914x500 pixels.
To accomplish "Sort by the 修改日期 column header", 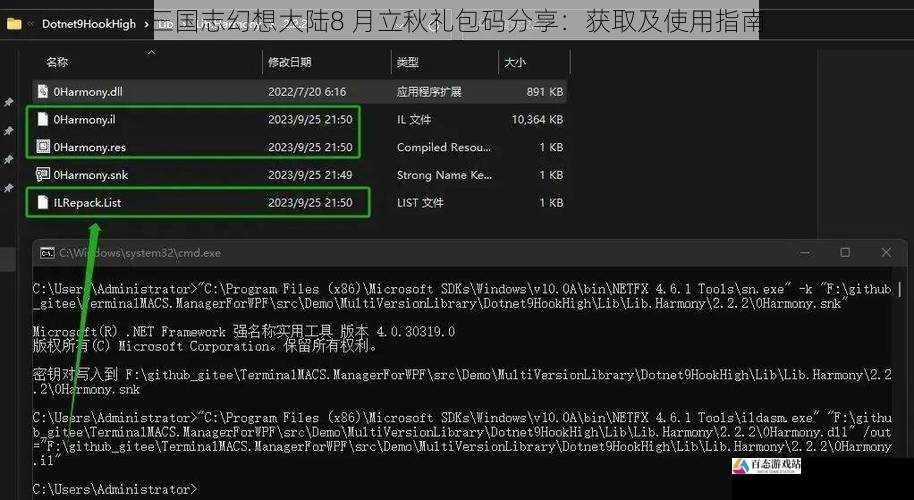I will click(x=290, y=62).
